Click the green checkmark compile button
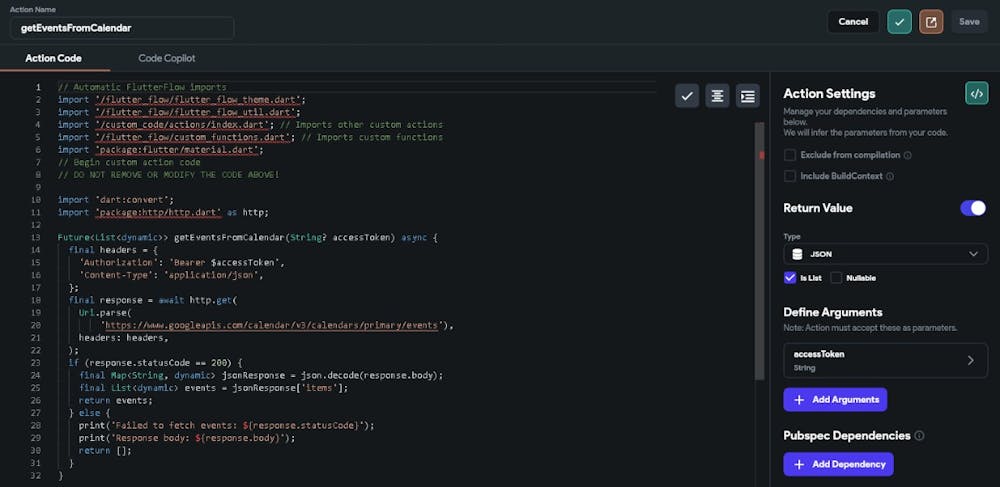This screenshot has width=1000, height=487. coord(899,22)
